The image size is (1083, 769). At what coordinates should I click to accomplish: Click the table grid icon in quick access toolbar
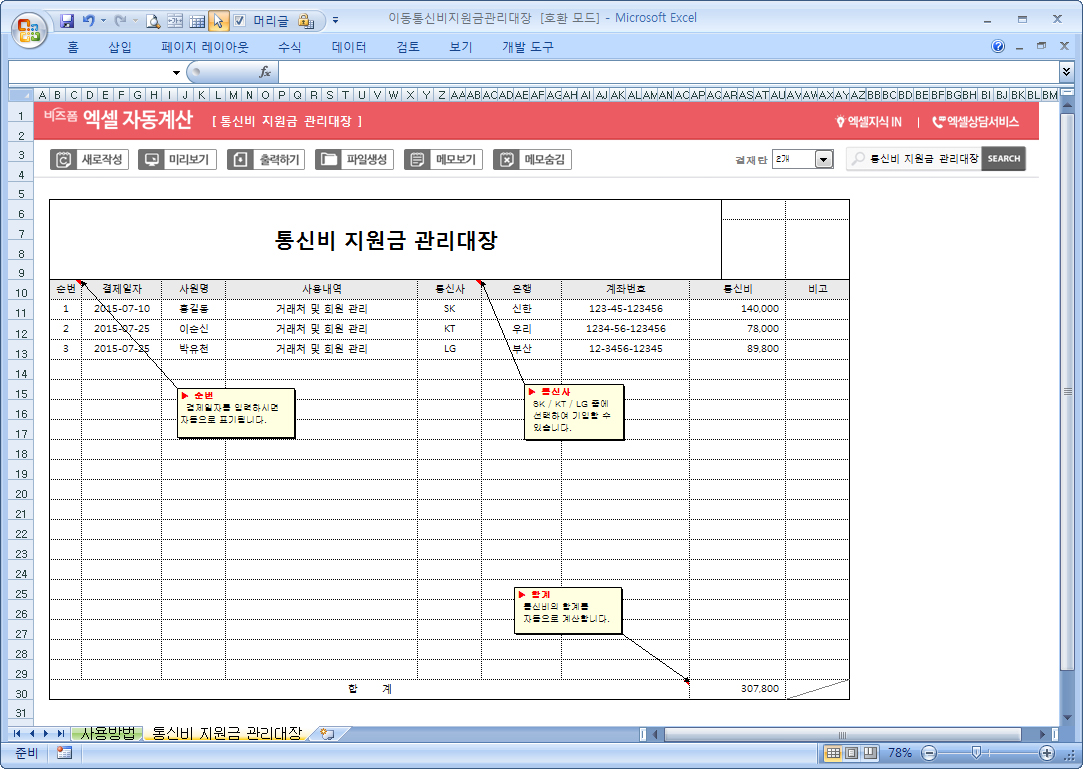[197, 21]
